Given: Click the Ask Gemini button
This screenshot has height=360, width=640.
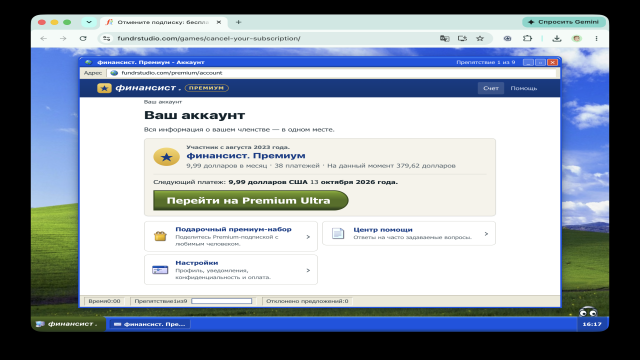Looking at the screenshot, I should (x=563, y=22).
